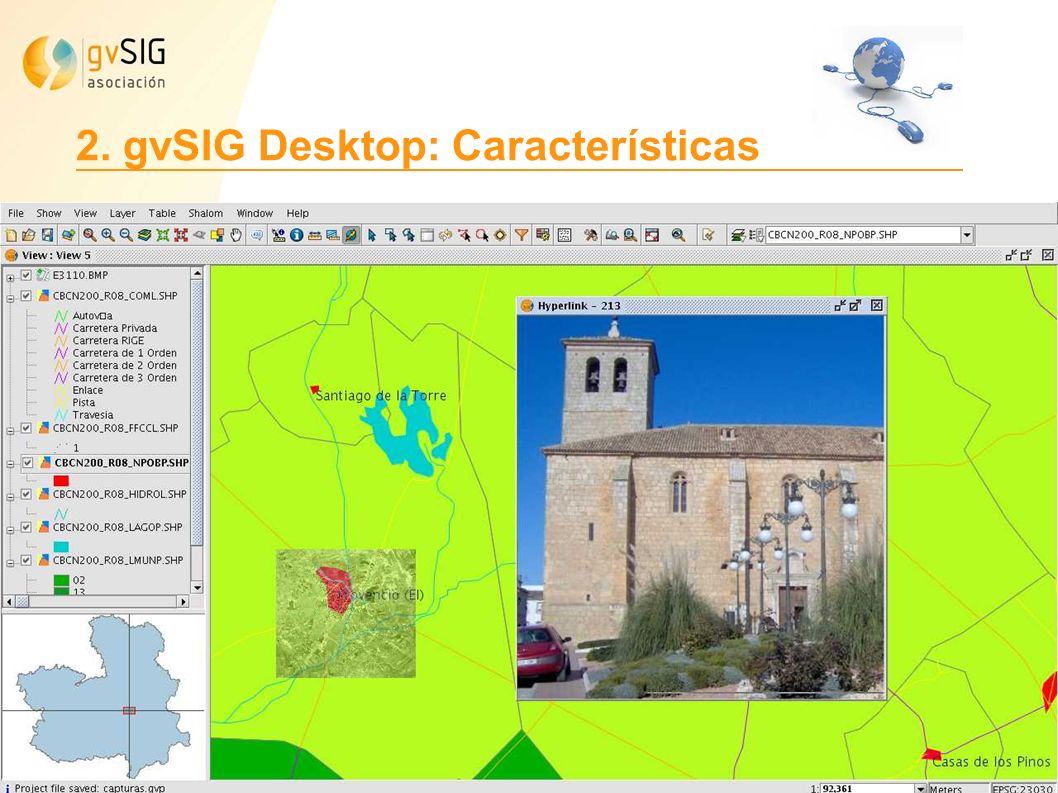Viewport: 1058px width, 793px height.
Task: Collapse the CBCN200_R08_HIDROL.SHP legend
Action: [x=10, y=496]
